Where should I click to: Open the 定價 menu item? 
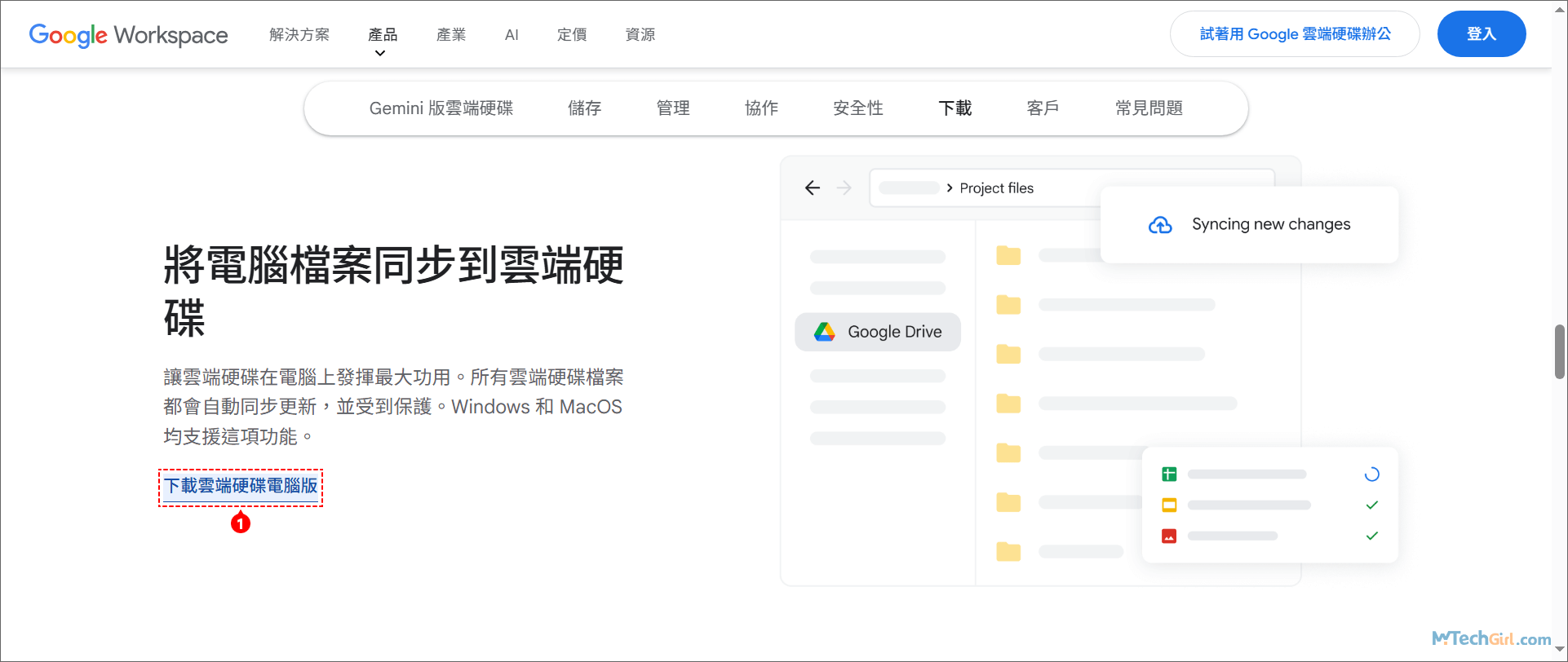point(572,34)
